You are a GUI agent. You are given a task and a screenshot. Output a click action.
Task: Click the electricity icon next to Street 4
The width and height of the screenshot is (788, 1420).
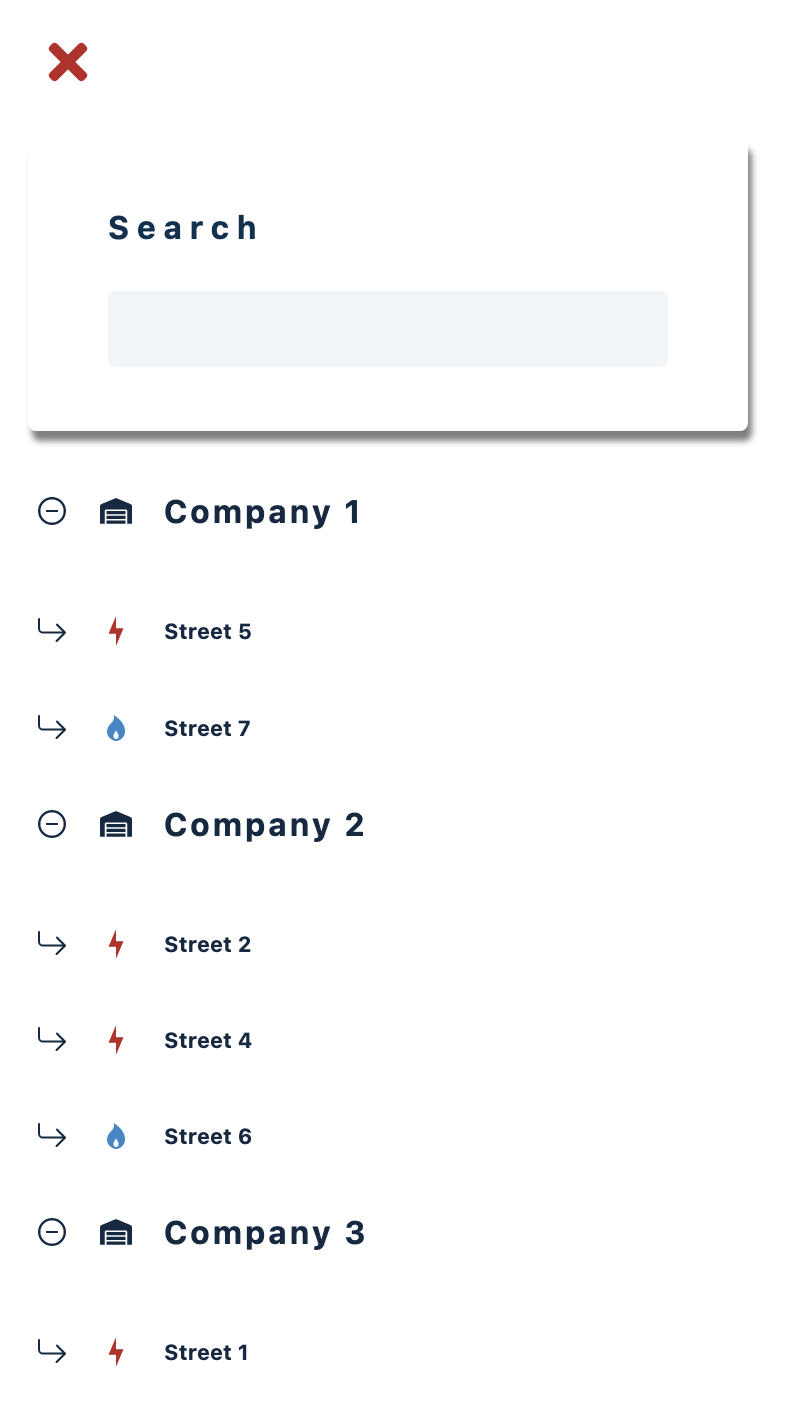[x=117, y=1039]
